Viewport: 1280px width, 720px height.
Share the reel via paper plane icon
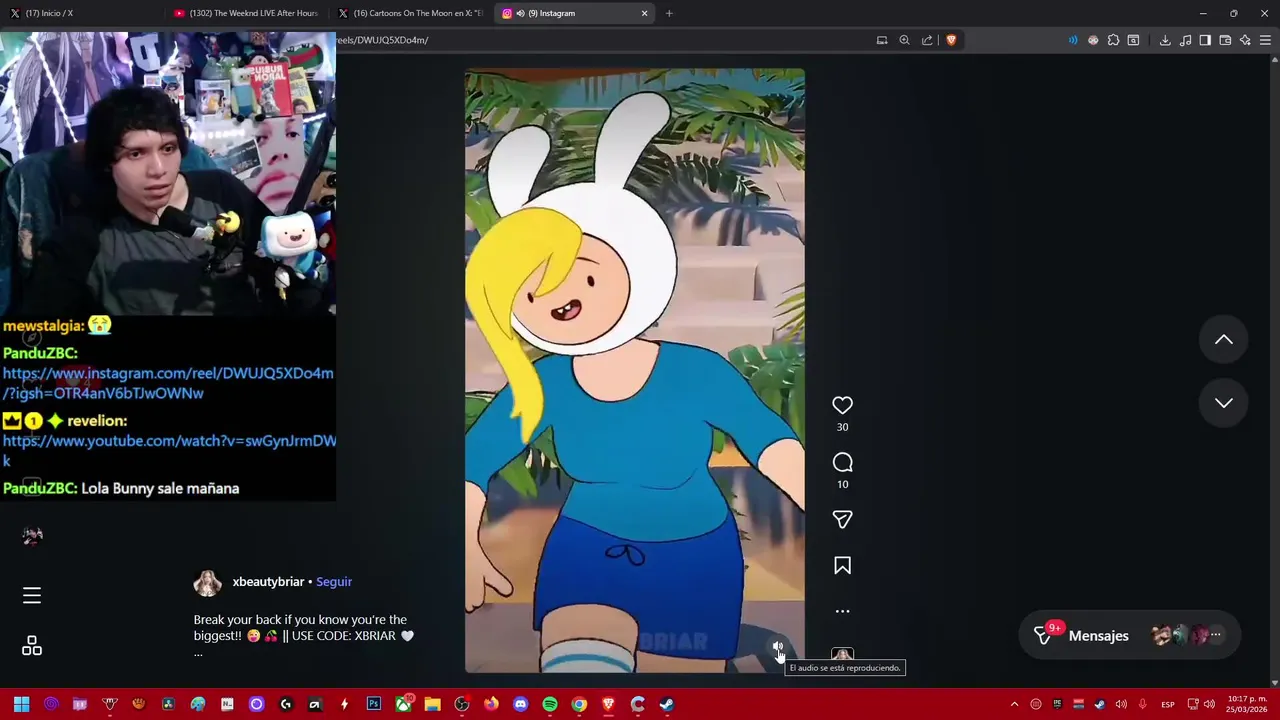pos(842,519)
